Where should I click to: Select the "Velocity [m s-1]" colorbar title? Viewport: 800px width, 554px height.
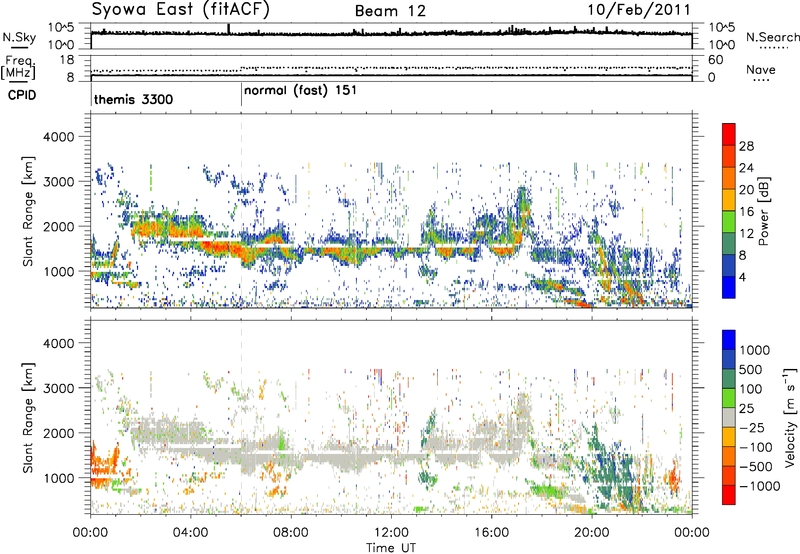(790, 417)
